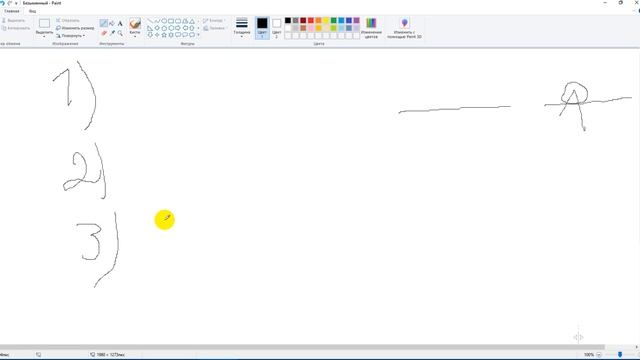Click the Вырезать cut button

(13, 20)
